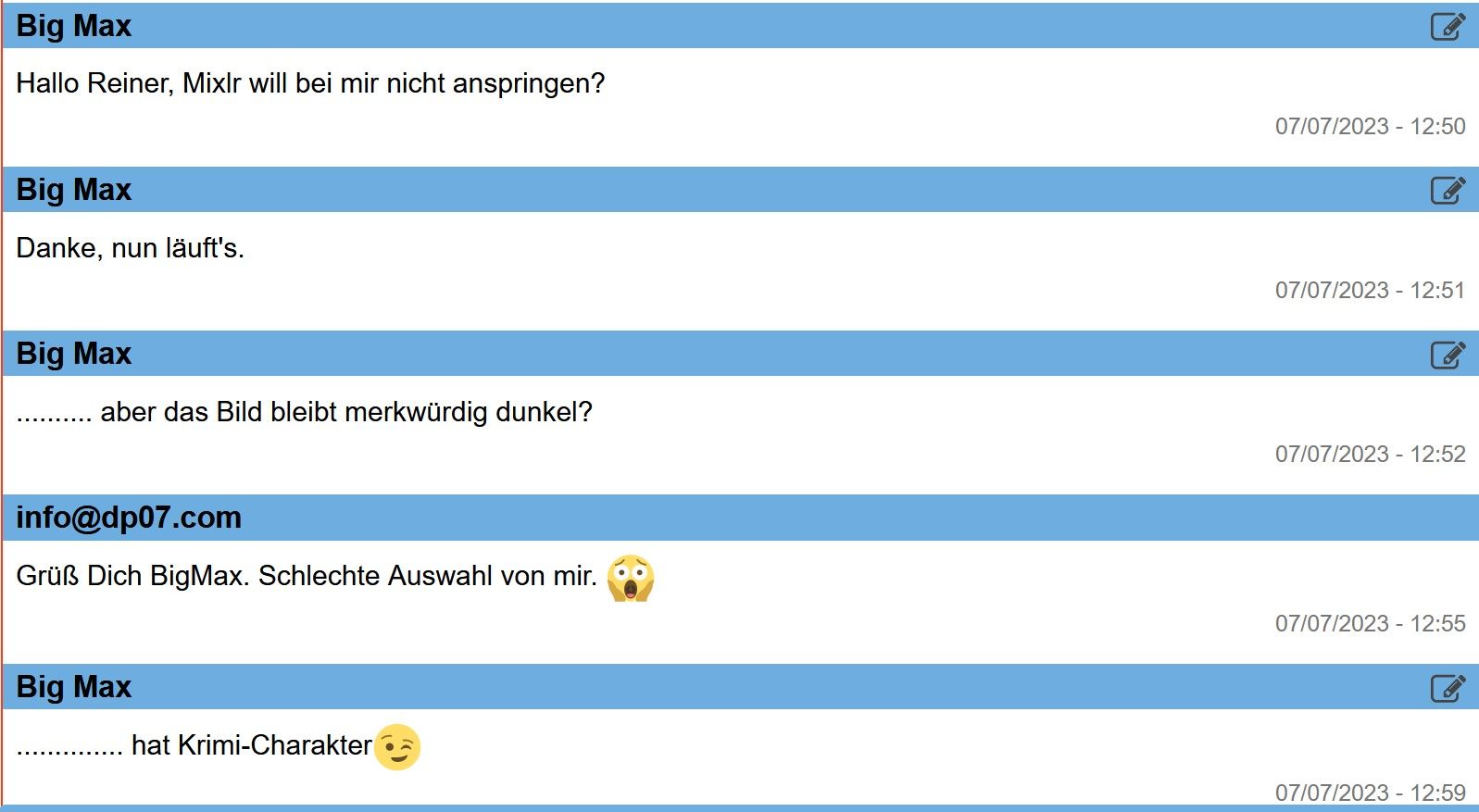Select the info@dp07.com sender name

[129, 518]
